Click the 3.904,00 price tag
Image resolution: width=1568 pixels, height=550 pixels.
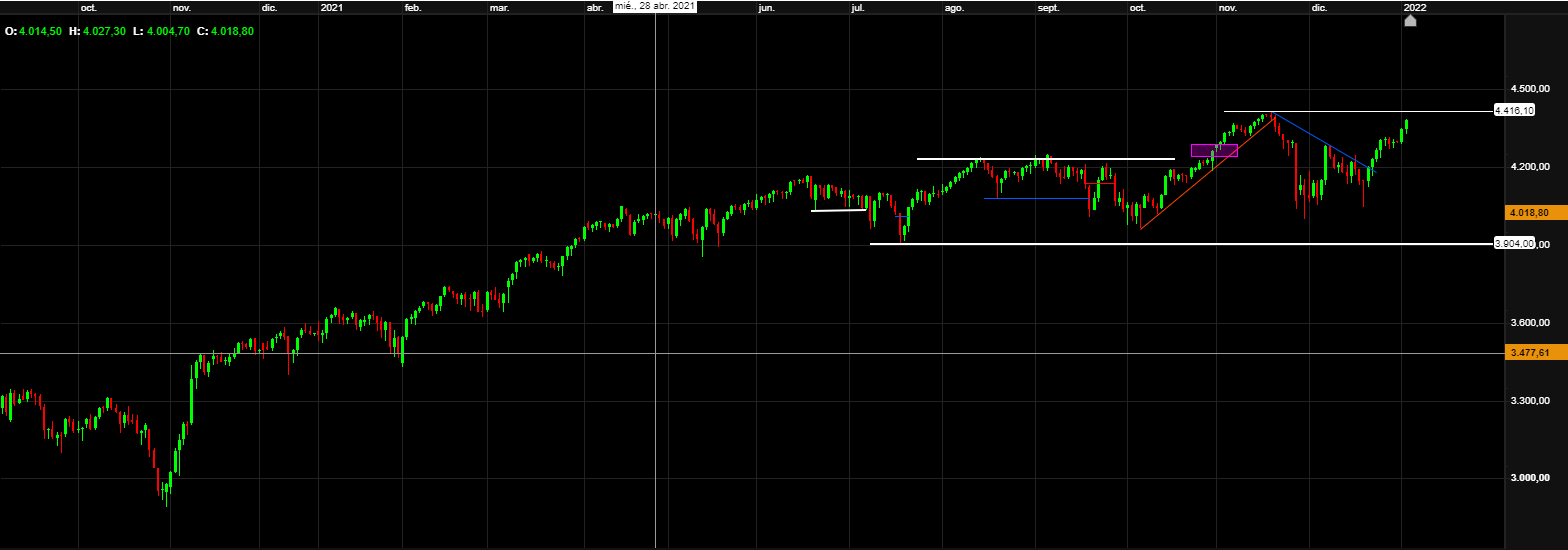pyautogui.click(x=1514, y=244)
